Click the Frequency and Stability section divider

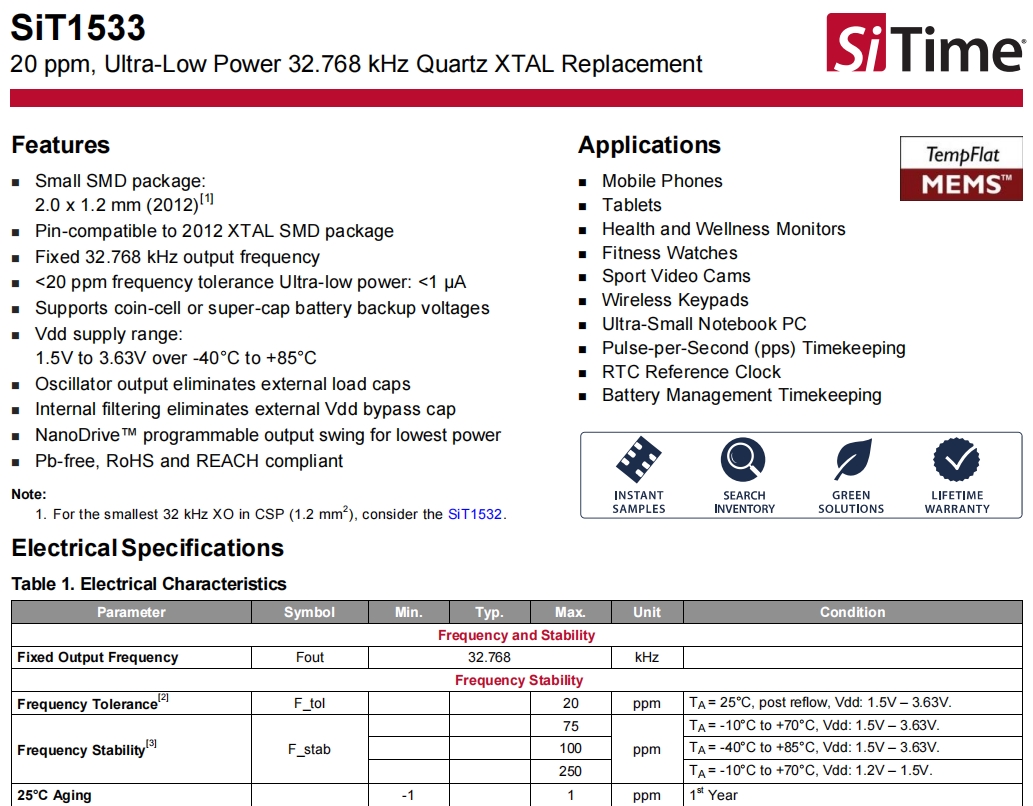(516, 634)
